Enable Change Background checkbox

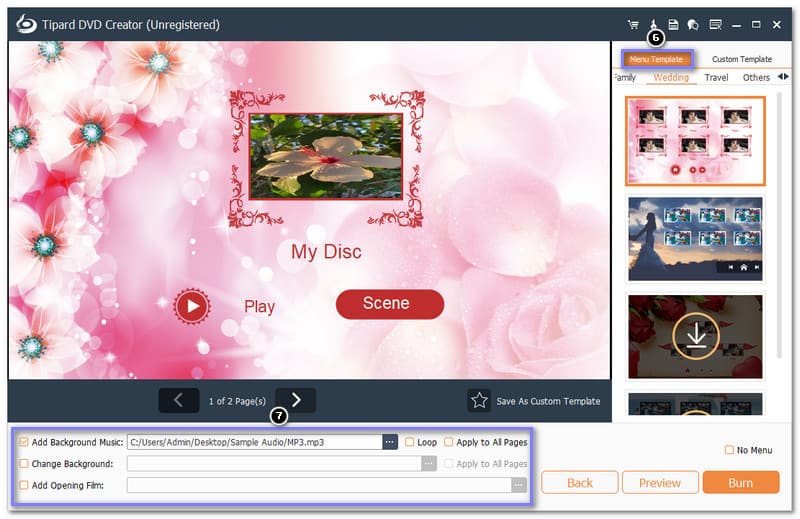coord(23,463)
